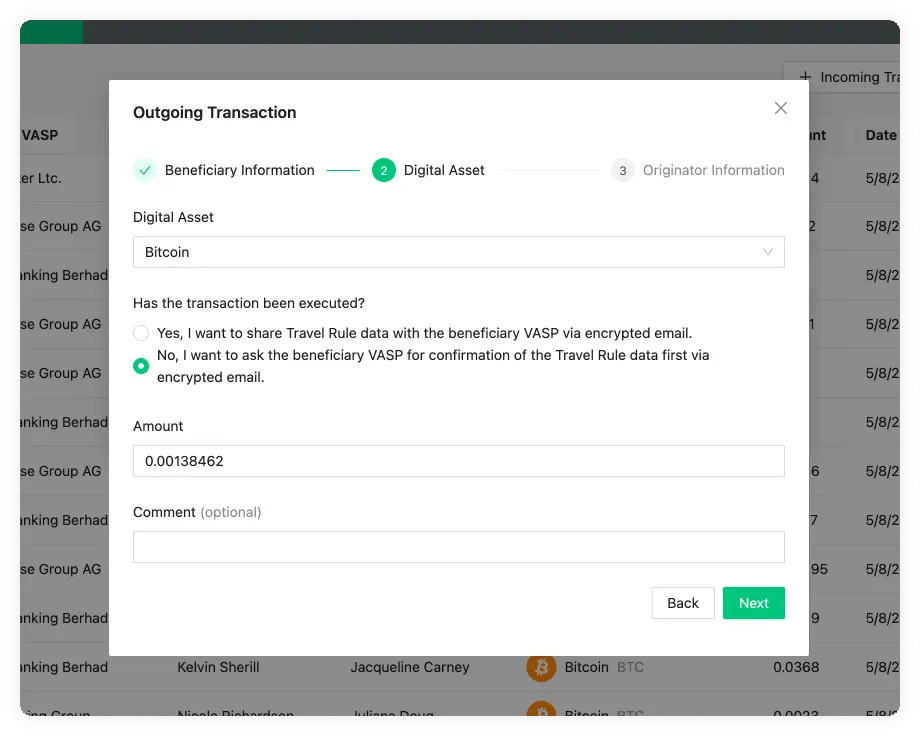The height and width of the screenshot is (736, 920).
Task: Click the green step 2 circle icon
Action: click(x=383, y=170)
